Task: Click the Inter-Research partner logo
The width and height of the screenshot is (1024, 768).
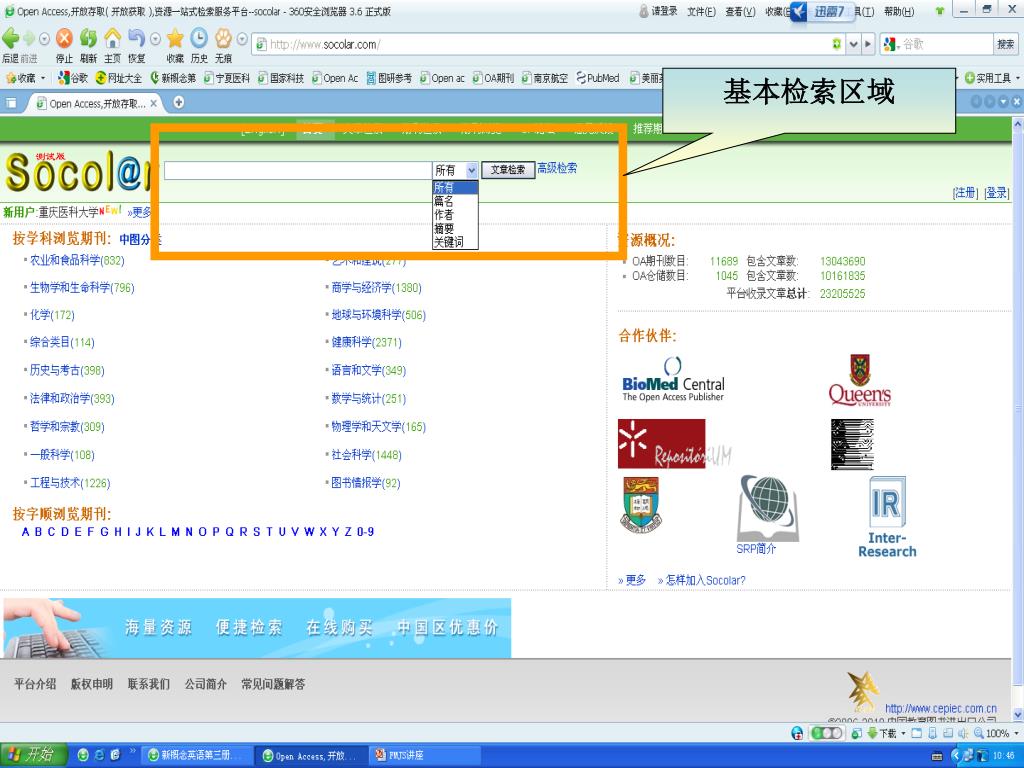Action: [x=887, y=517]
